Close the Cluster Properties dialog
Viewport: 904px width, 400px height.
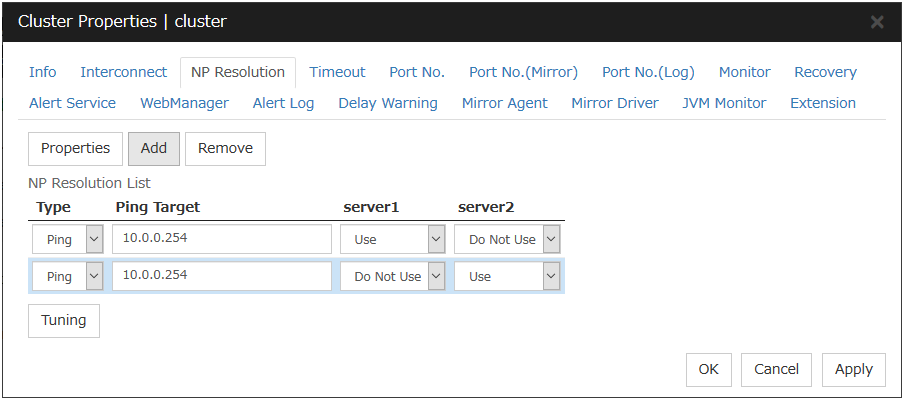click(877, 22)
